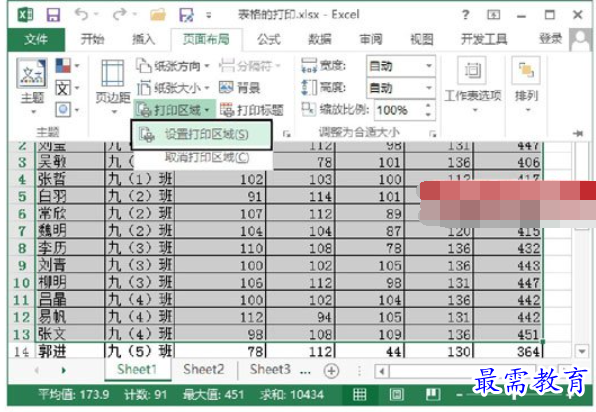Expand the theme colors dropdown arrow
596x412 pixels.
click(77, 66)
